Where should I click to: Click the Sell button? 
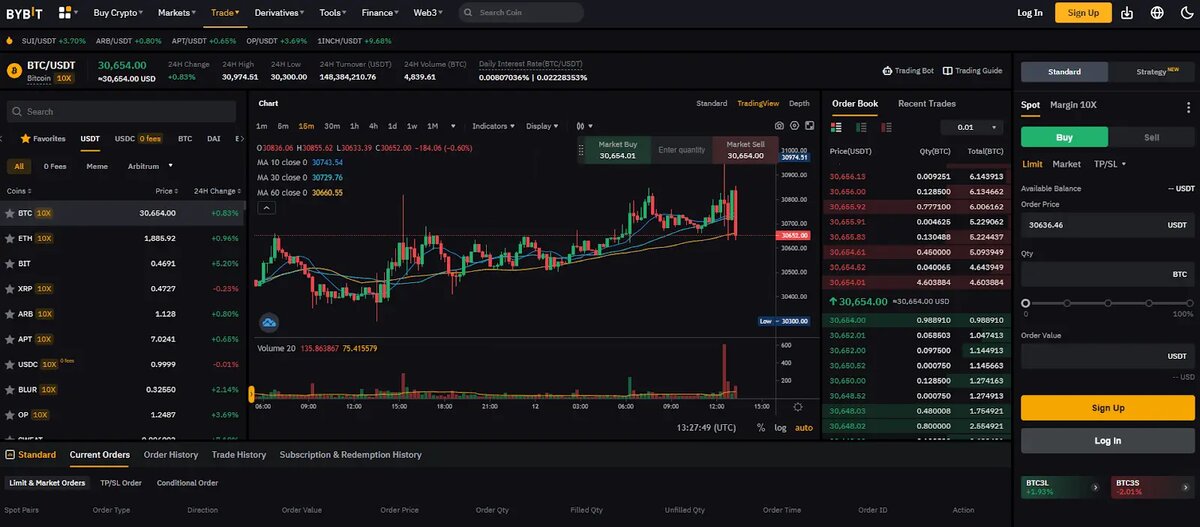(1152, 137)
